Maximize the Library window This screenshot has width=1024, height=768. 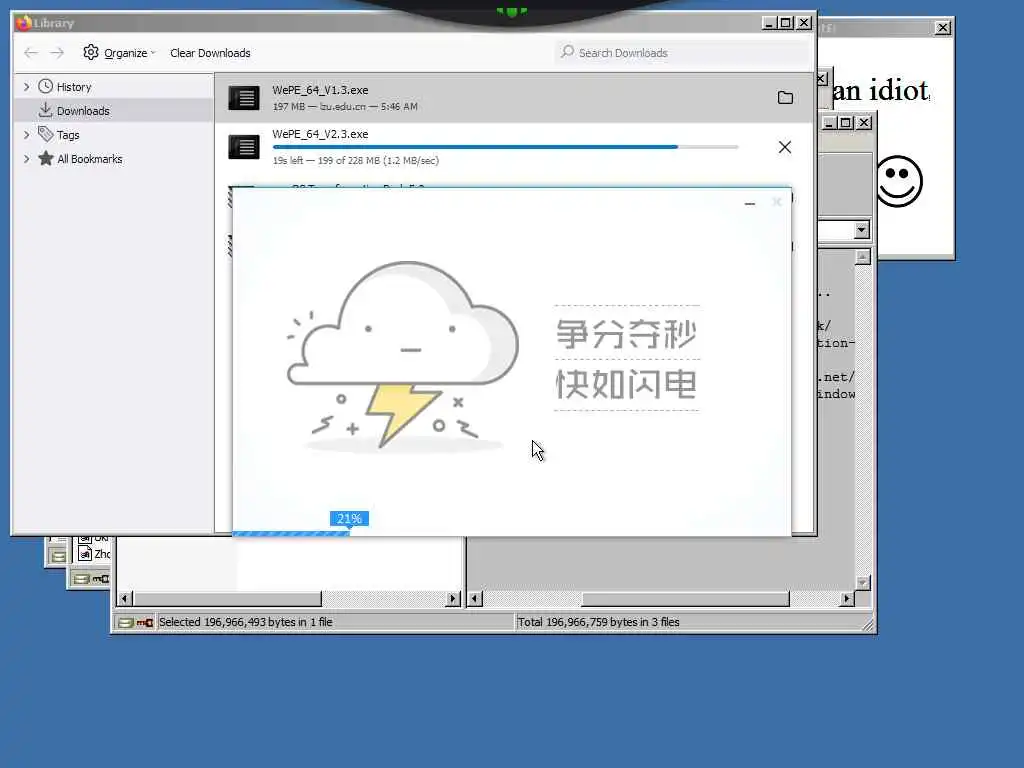(x=786, y=23)
